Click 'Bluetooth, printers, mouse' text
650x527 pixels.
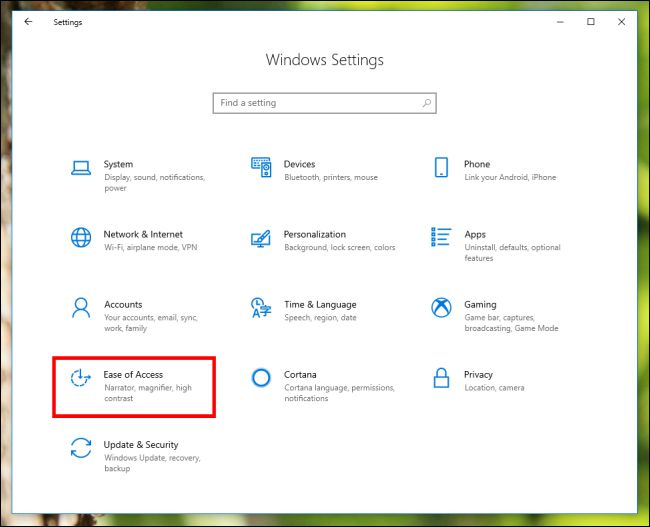(331, 177)
